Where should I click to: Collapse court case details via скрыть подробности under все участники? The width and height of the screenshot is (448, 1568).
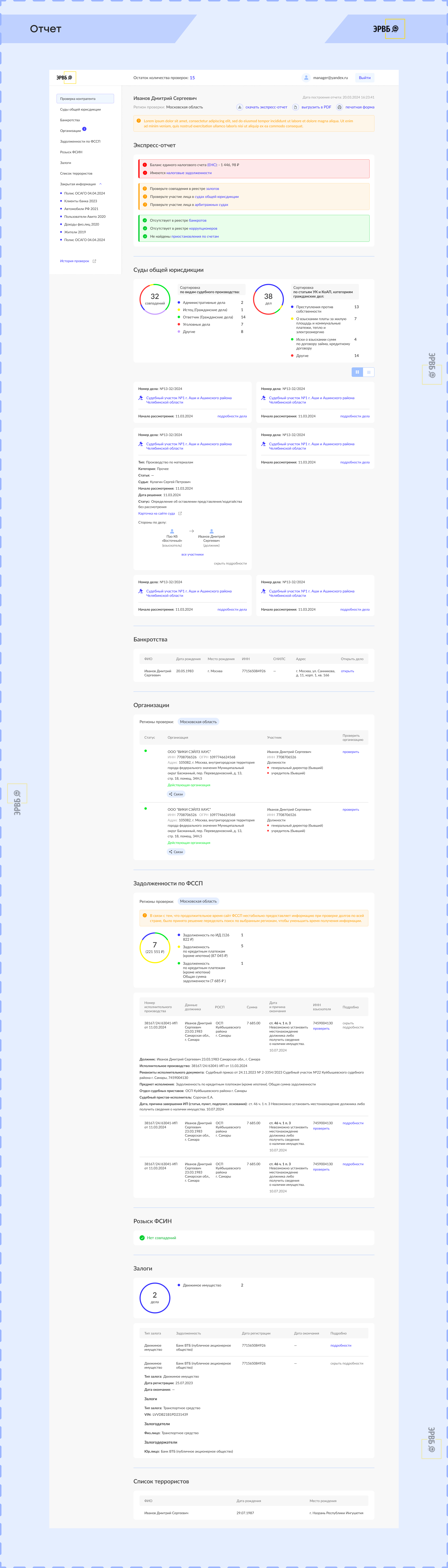pos(230,564)
